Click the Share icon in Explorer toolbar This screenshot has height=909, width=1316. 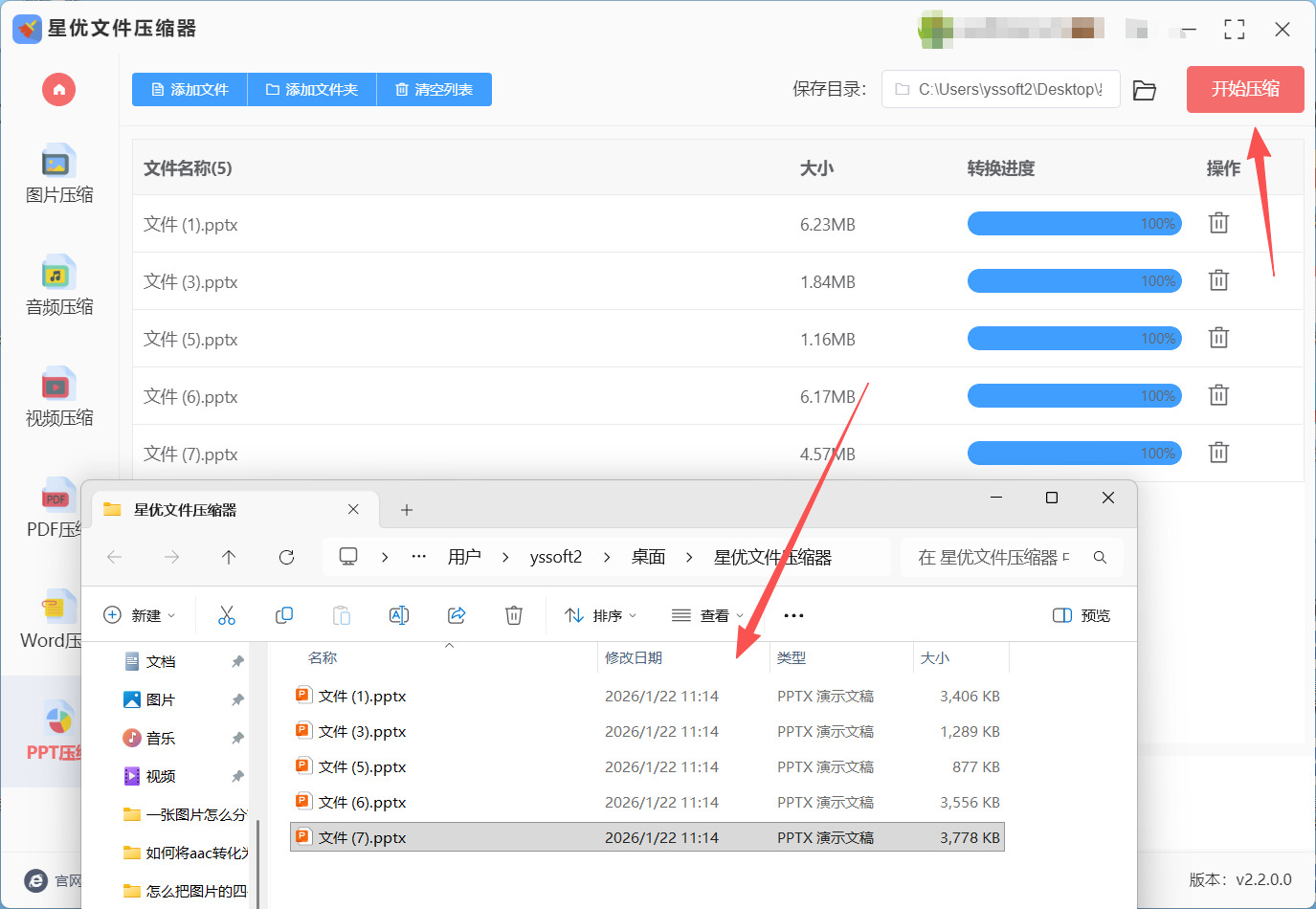point(457,615)
